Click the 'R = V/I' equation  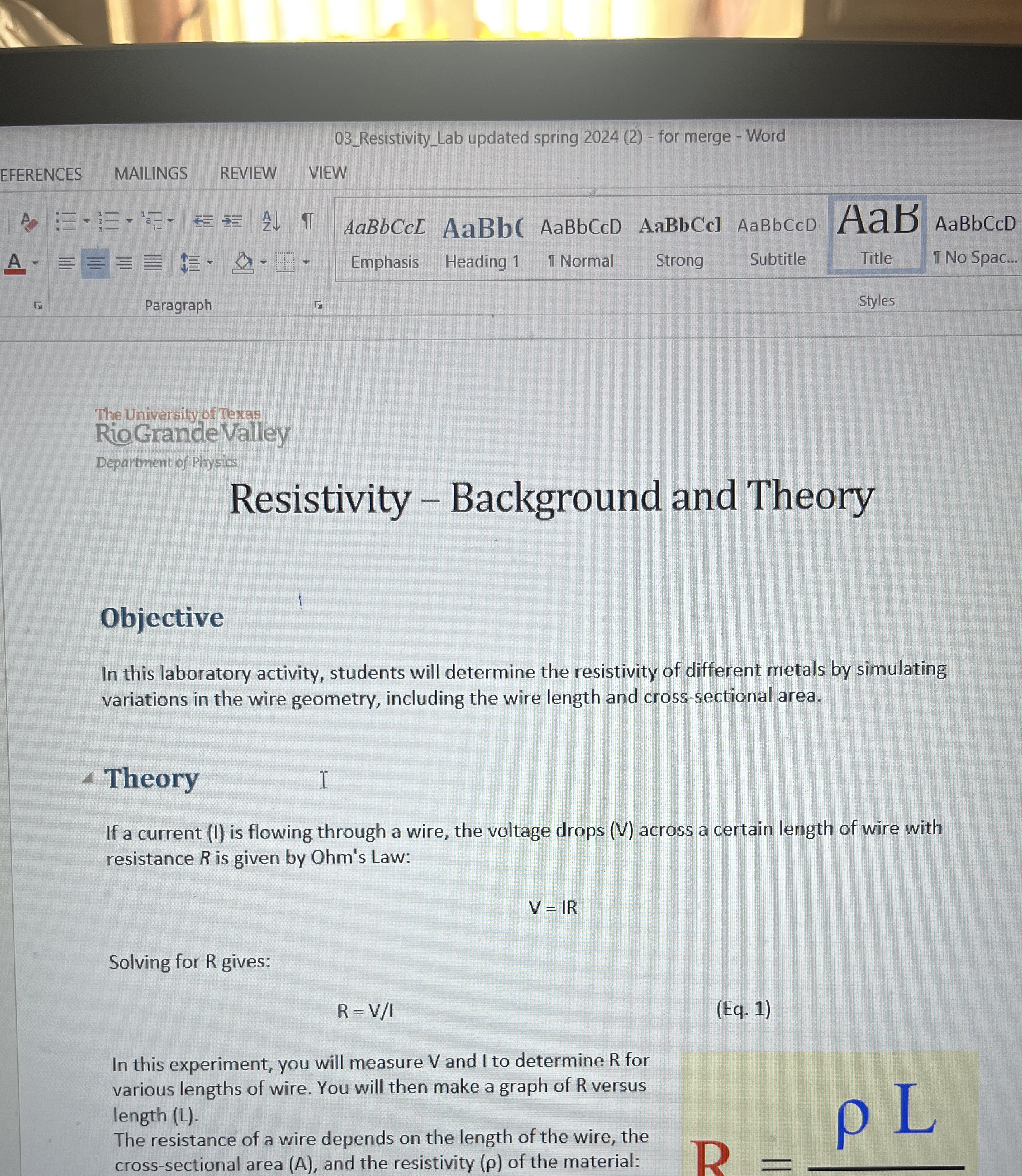coord(365,1011)
